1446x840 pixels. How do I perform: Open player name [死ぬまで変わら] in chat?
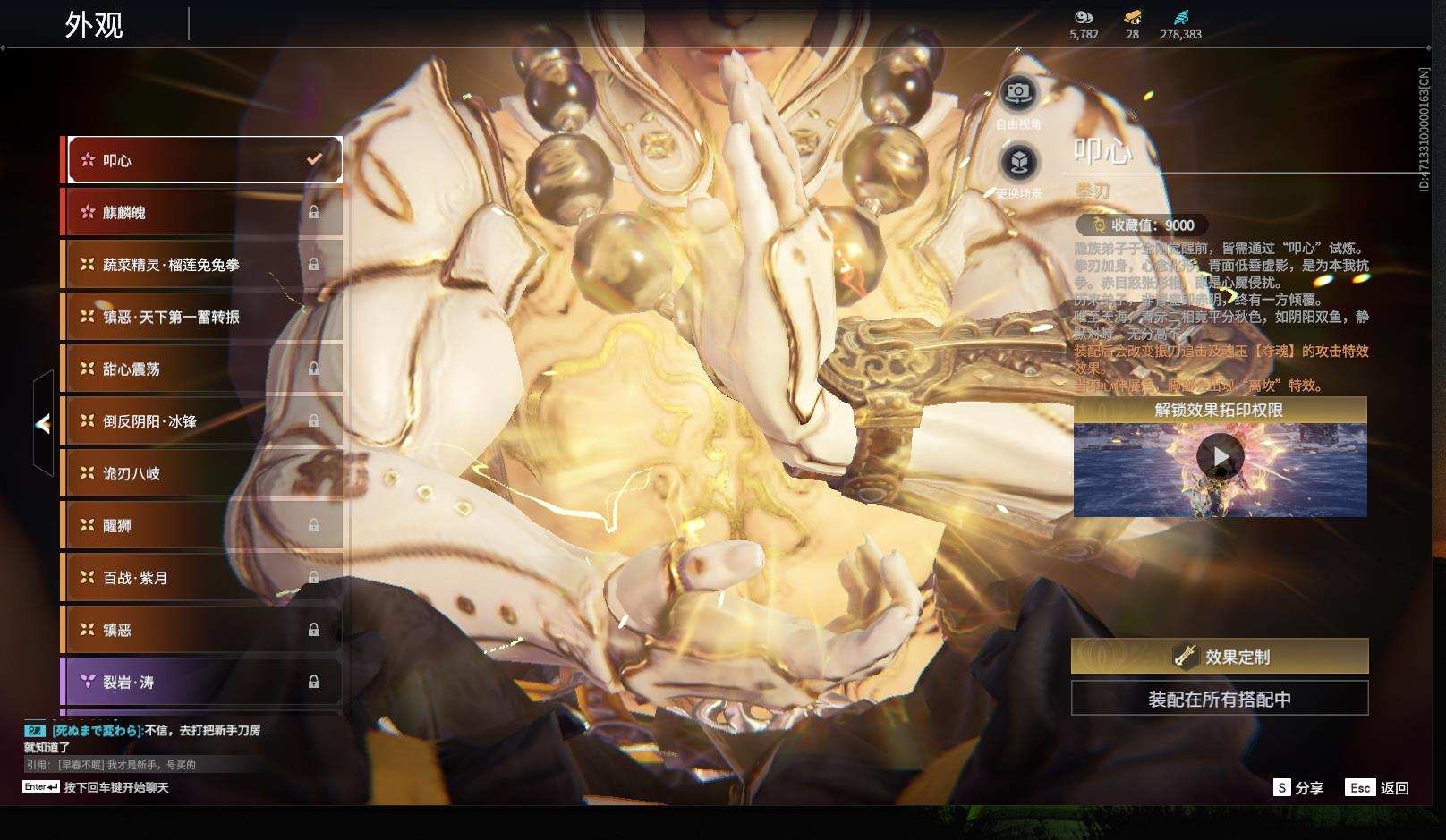[98, 730]
